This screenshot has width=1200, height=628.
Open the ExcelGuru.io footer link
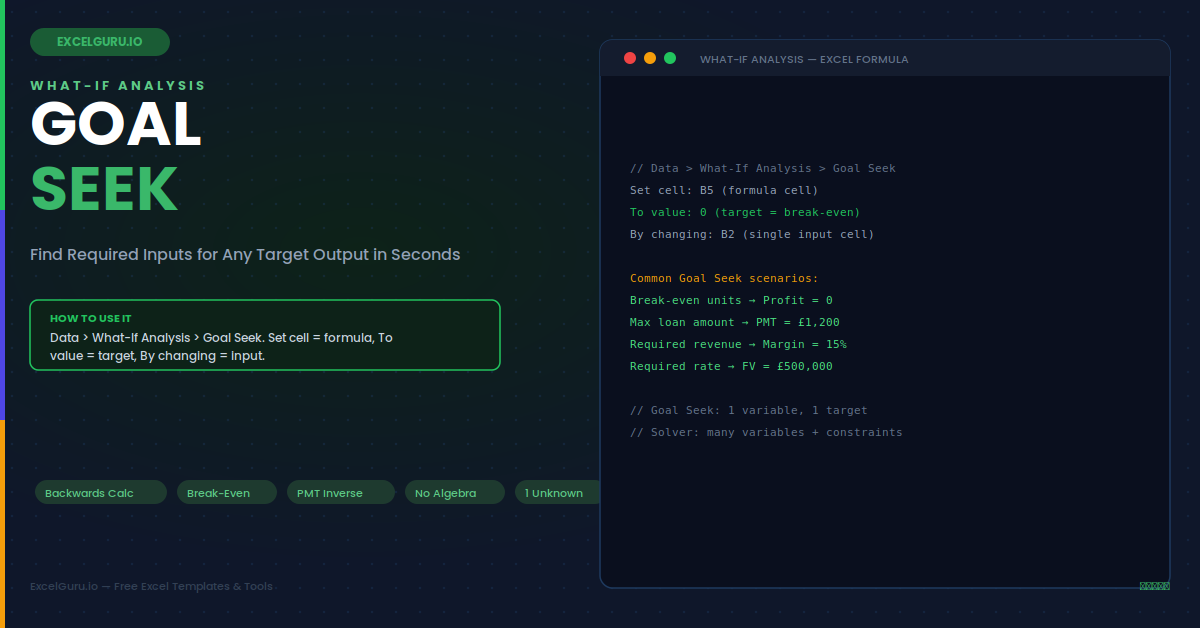(151, 586)
